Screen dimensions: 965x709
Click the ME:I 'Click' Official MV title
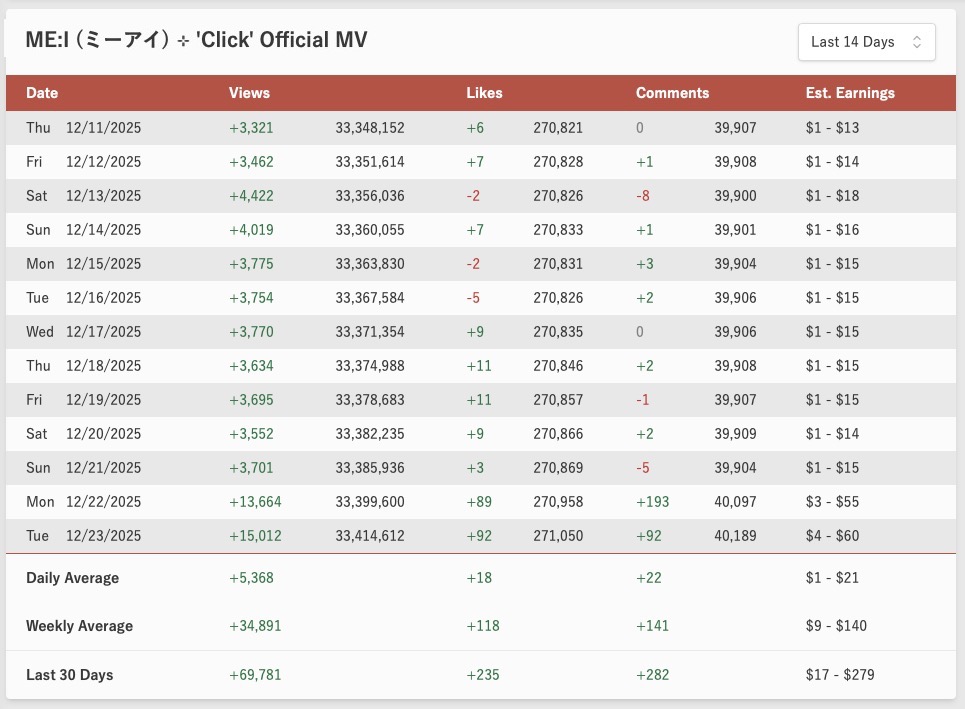pyautogui.click(x=196, y=40)
